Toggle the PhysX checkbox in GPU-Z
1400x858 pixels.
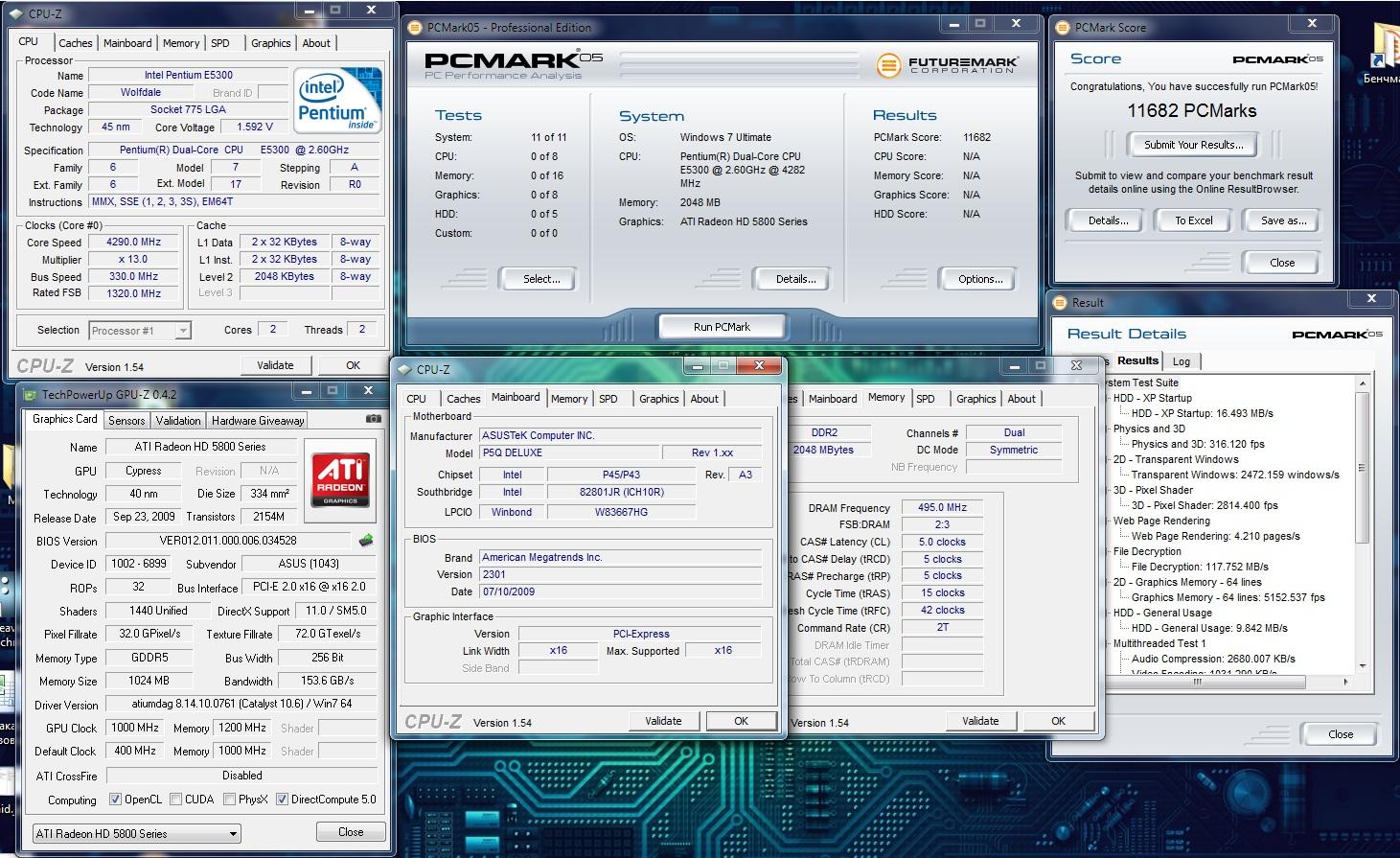[229, 800]
